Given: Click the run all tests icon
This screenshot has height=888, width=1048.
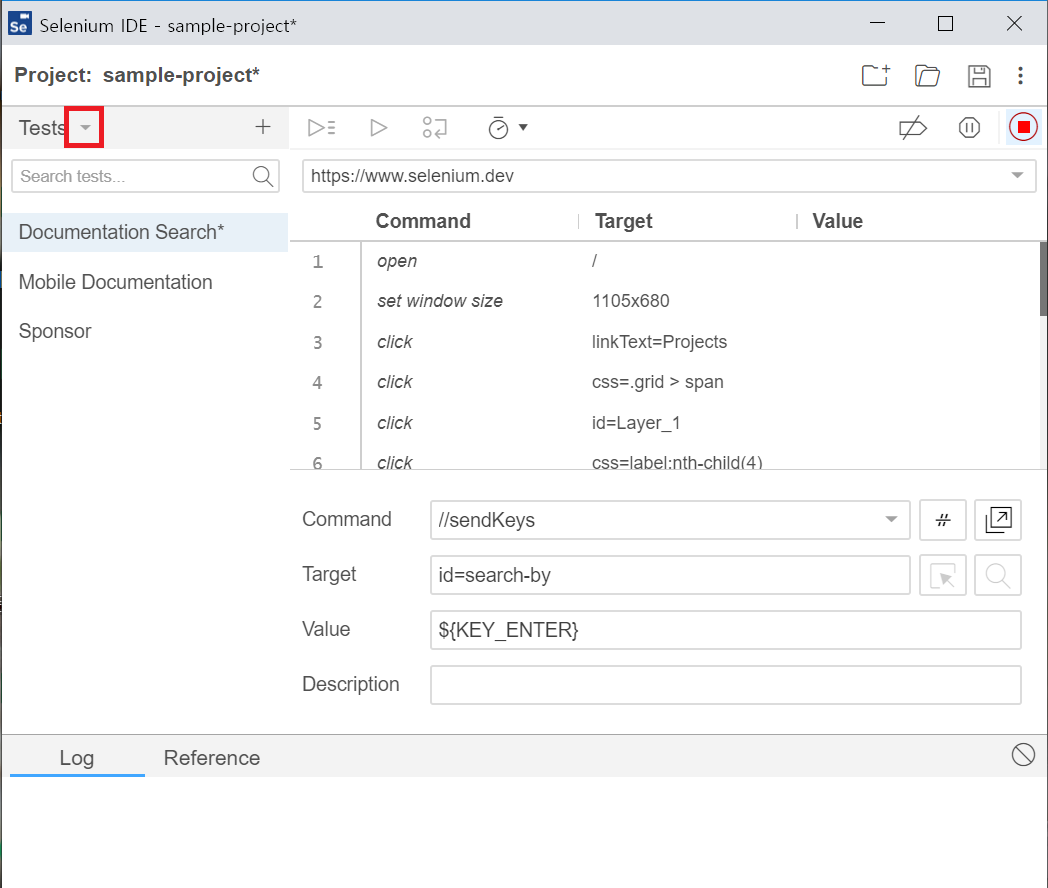Looking at the screenshot, I should click(x=321, y=128).
